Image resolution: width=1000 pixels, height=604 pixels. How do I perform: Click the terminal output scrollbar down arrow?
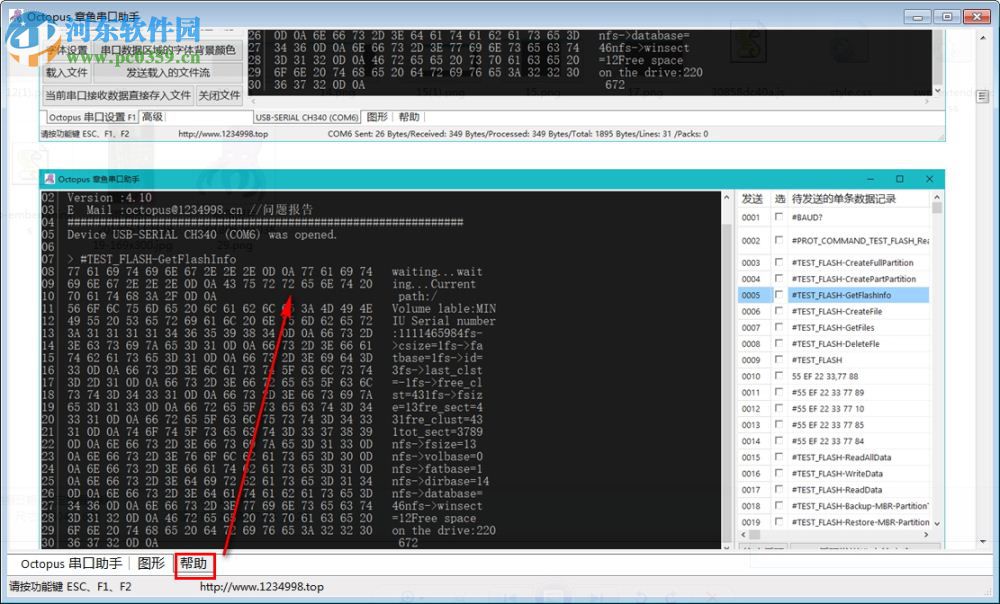(x=726, y=546)
